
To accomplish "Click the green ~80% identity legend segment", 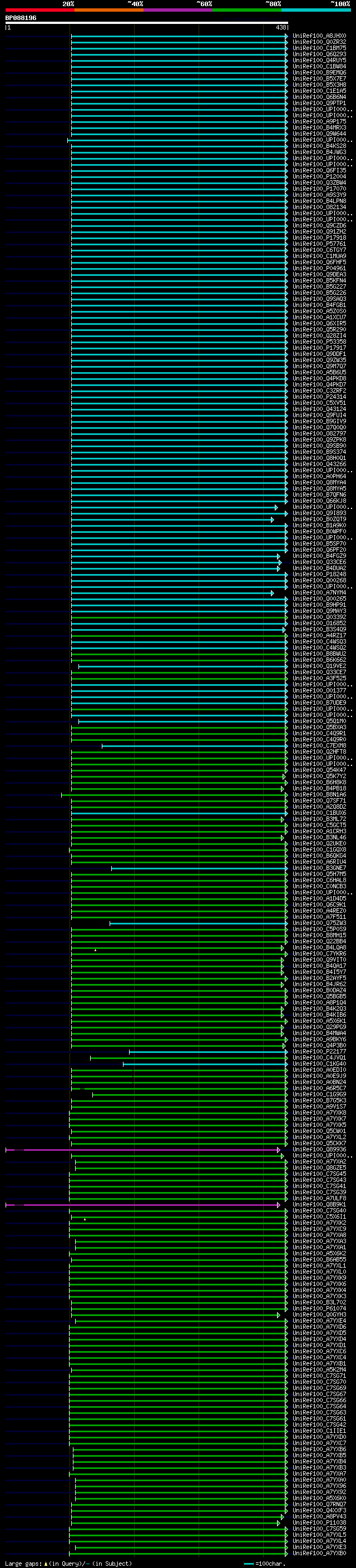I will [x=247, y=10].
